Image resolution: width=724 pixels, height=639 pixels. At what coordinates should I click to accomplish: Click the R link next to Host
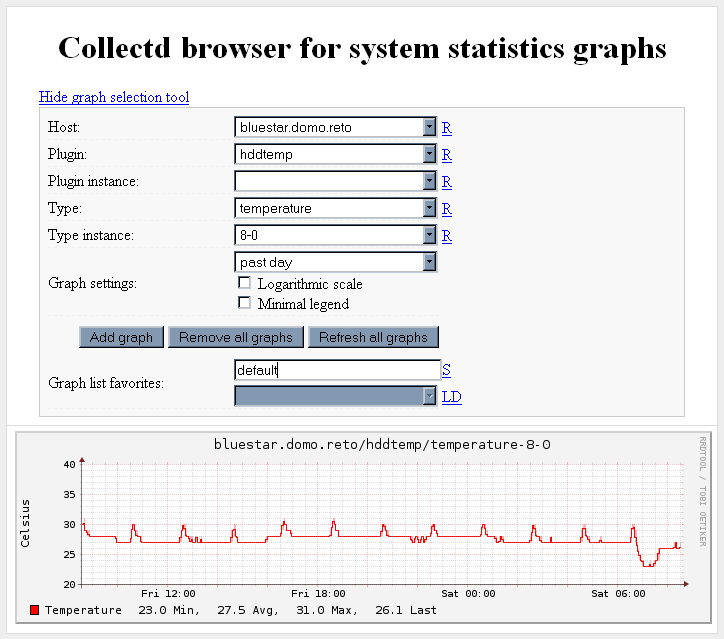pos(447,128)
